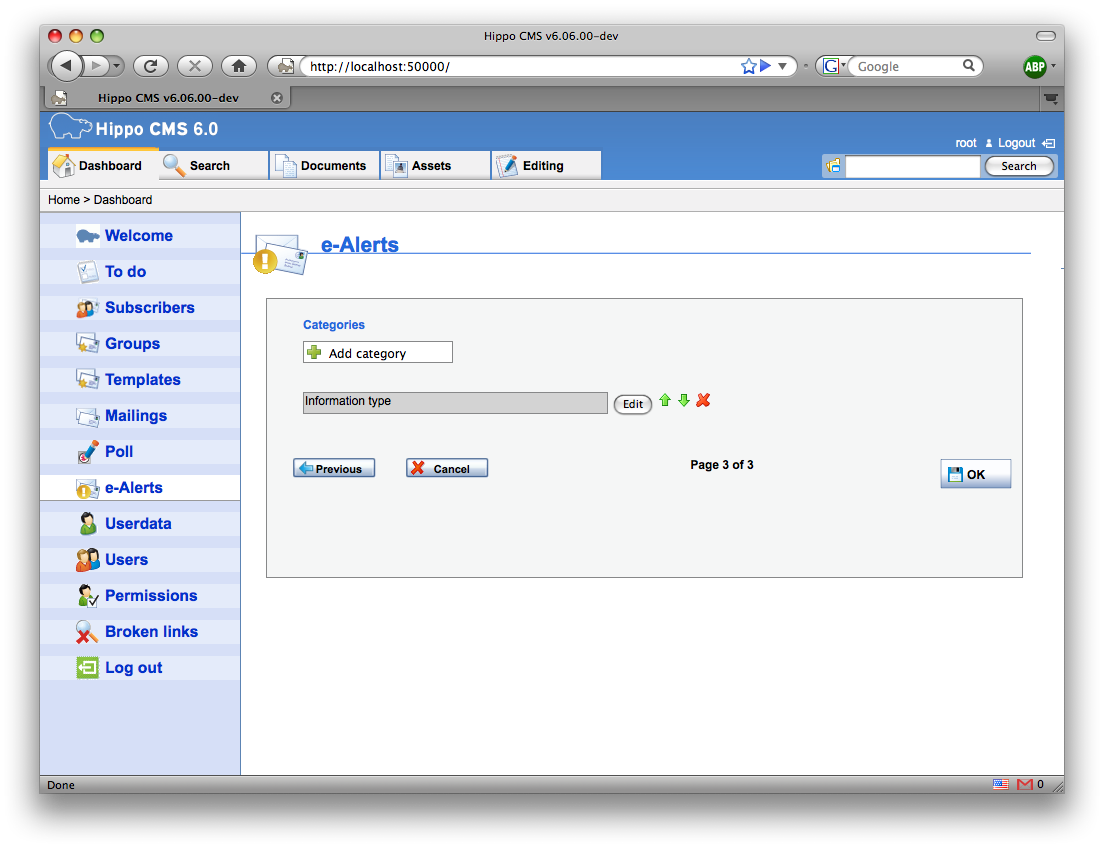Delete Information type with red X

[703, 400]
